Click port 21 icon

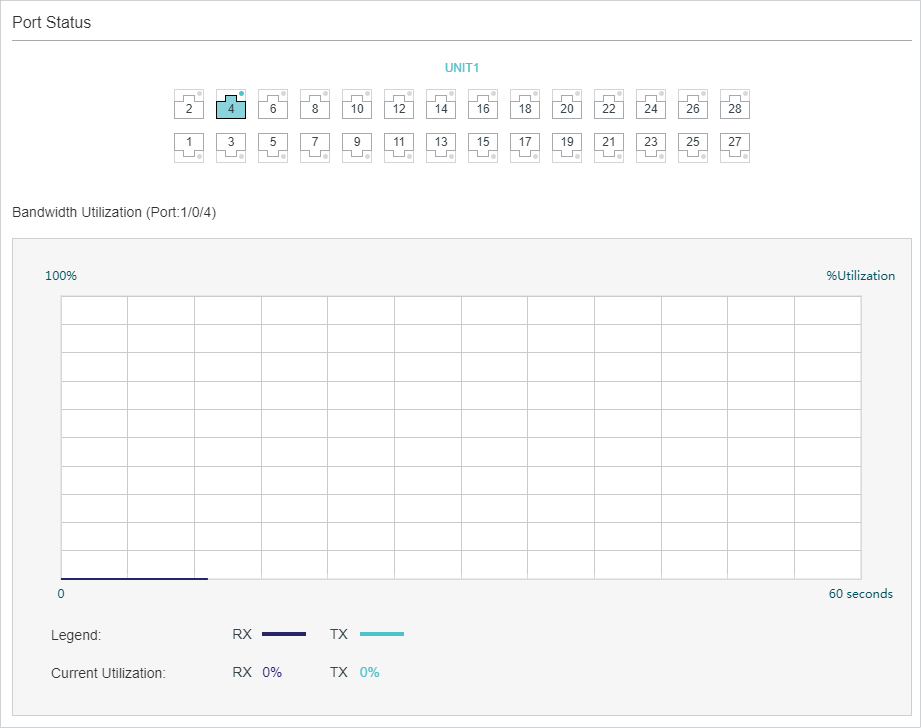(x=609, y=147)
